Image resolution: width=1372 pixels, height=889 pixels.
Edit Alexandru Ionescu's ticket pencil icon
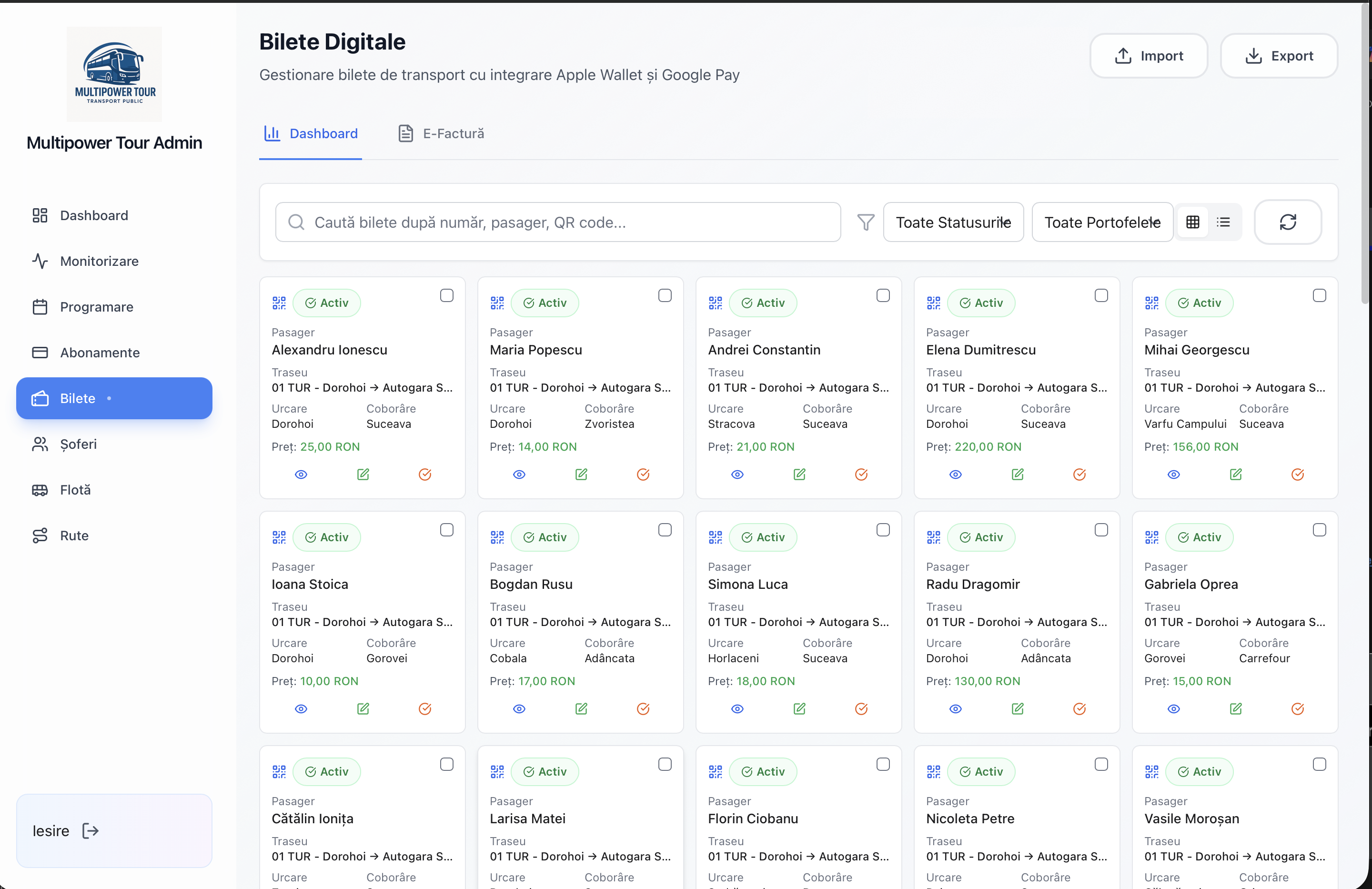coord(363,475)
